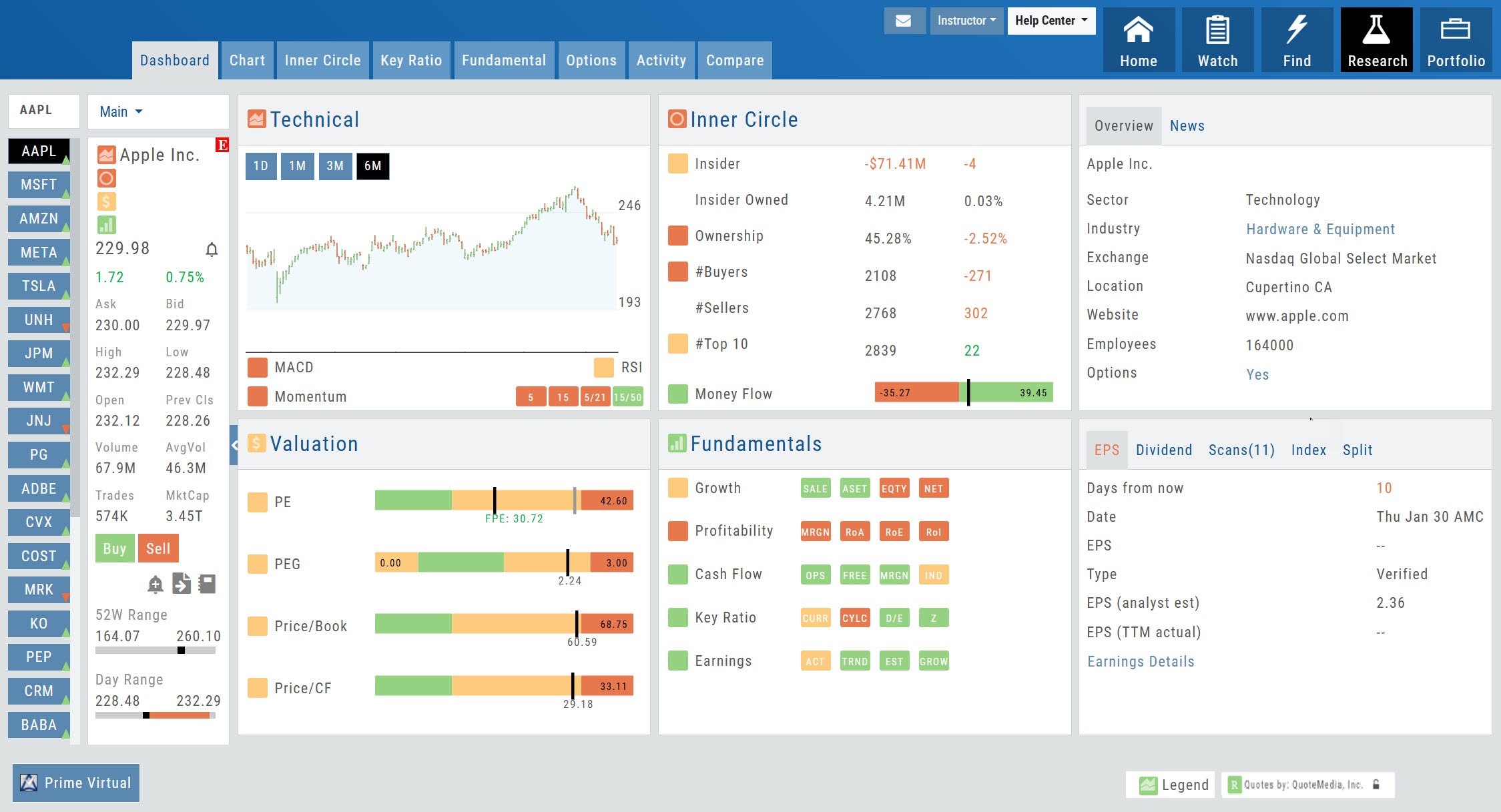Click the Inner Circle panel header icon
Image resolution: width=1501 pixels, height=812 pixels.
(x=677, y=119)
